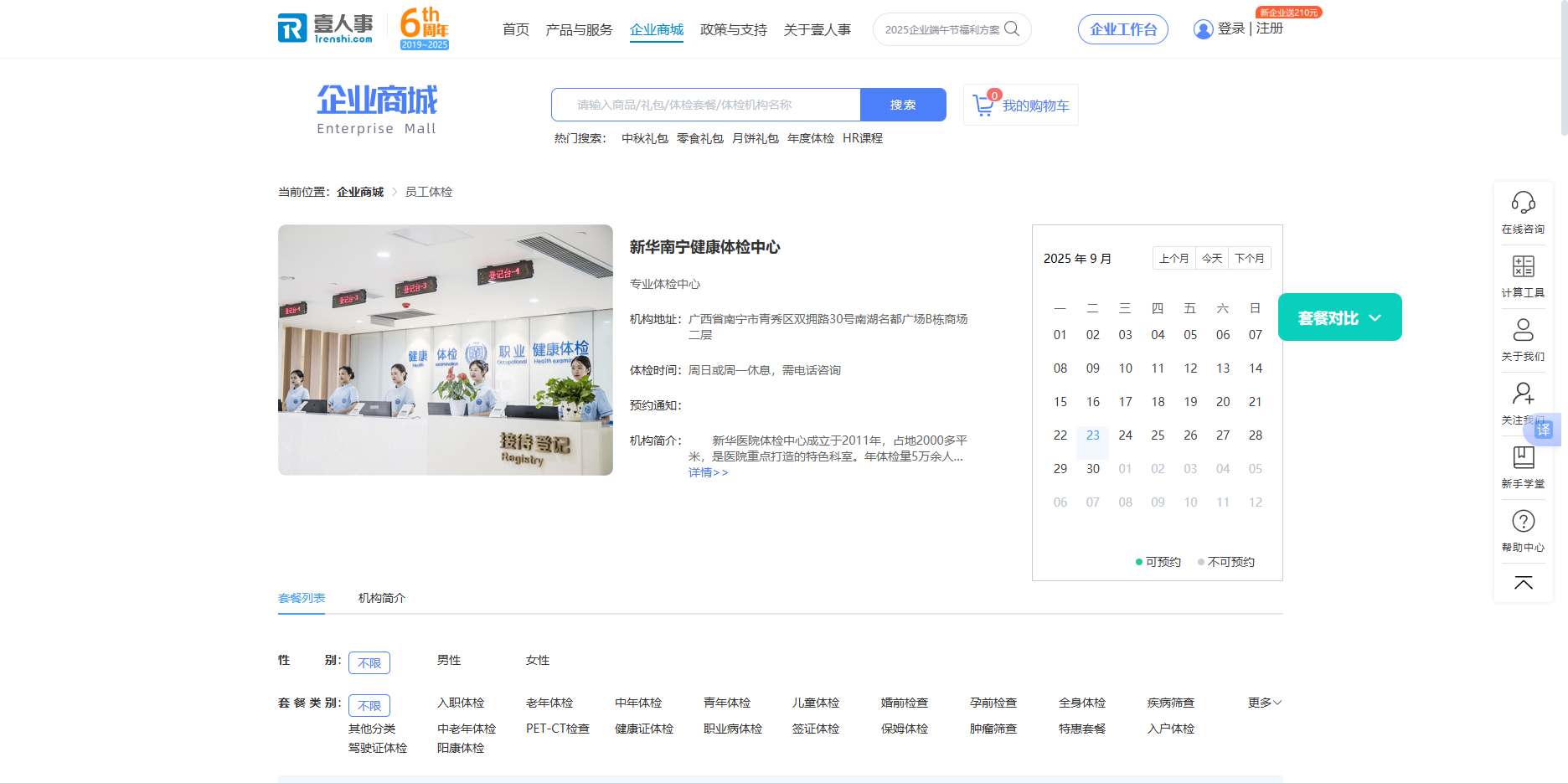Open 计算工具 calculator icon
Screen dimensions: 1568x783
[x=1523, y=266]
